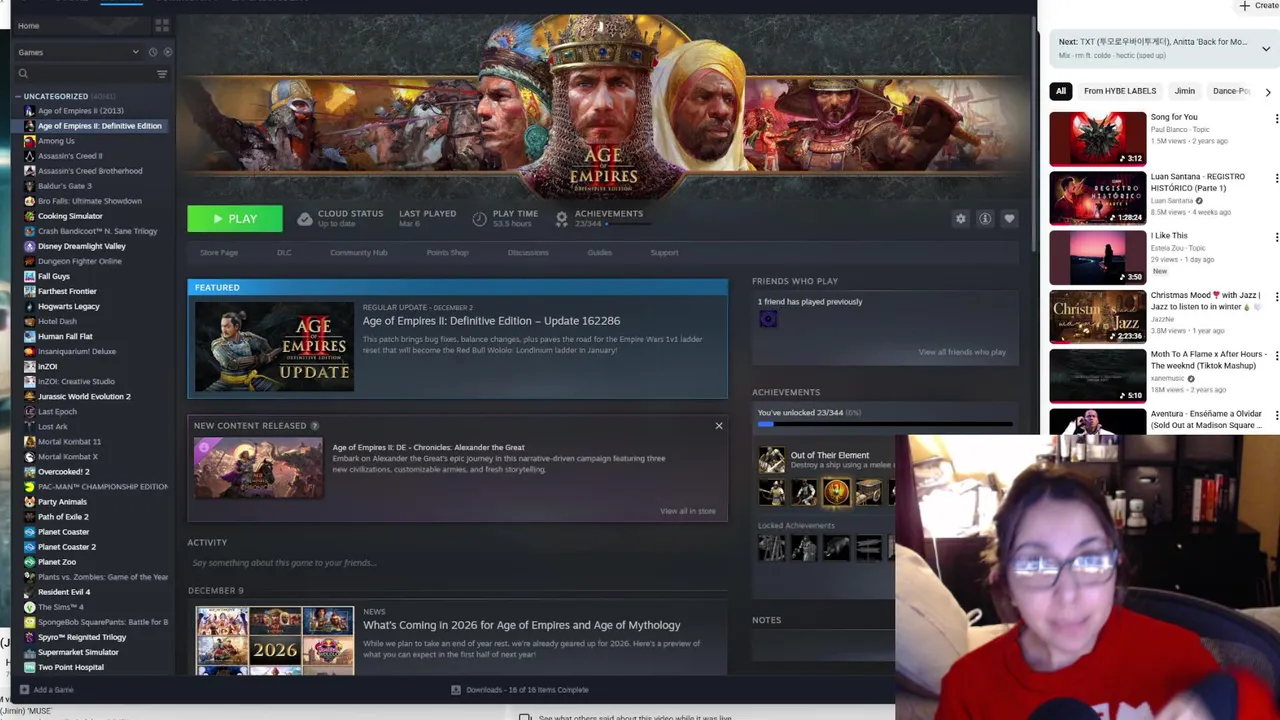Viewport: 1280px width, 720px height.
Task: Select Assassin's Creed II in game list
Action: (x=70, y=156)
